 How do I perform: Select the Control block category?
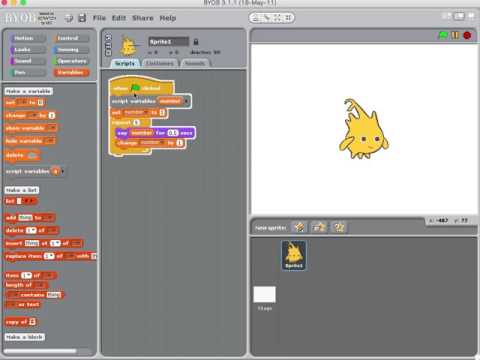71,38
